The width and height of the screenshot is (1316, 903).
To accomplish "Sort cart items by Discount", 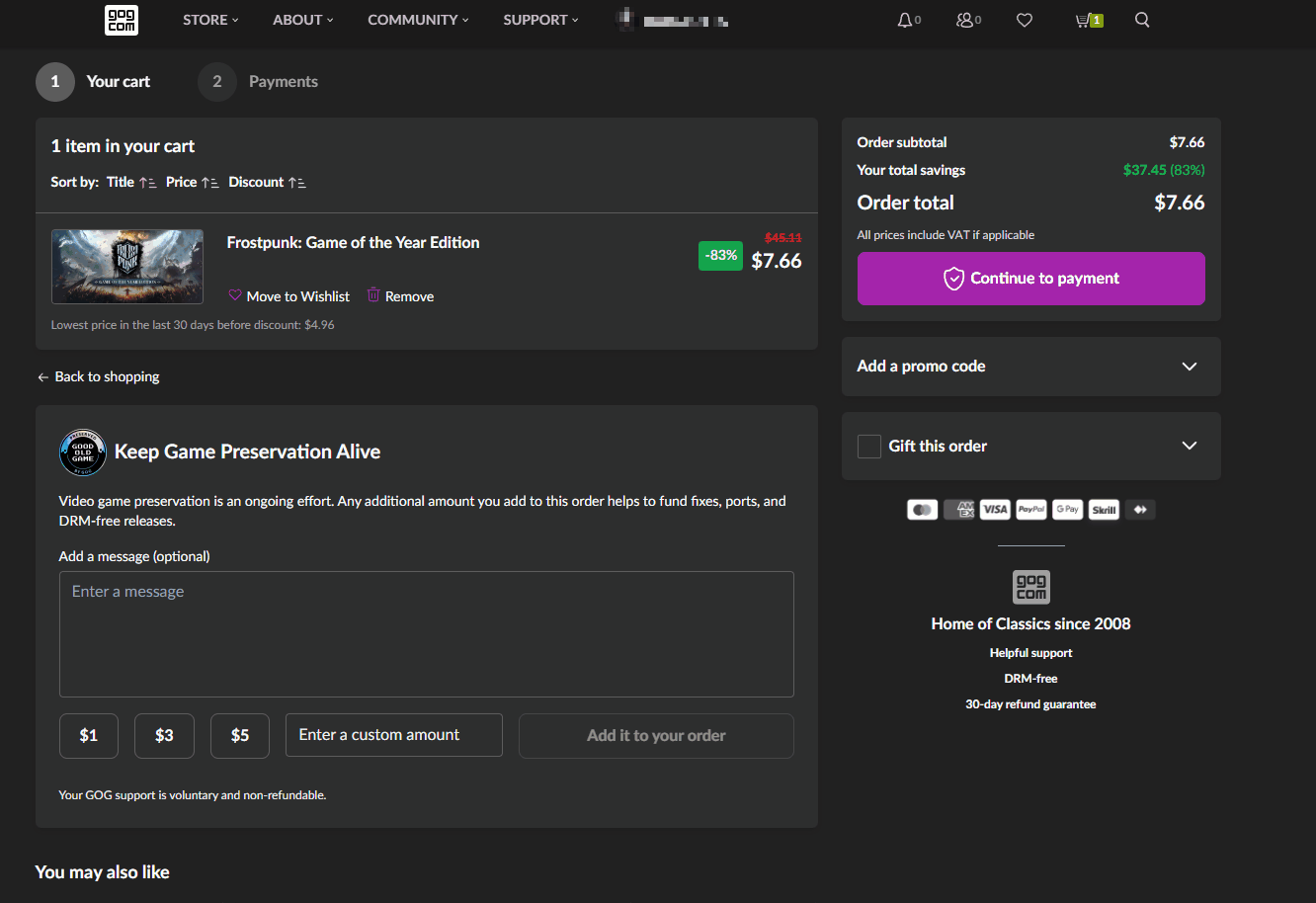I will point(267,182).
